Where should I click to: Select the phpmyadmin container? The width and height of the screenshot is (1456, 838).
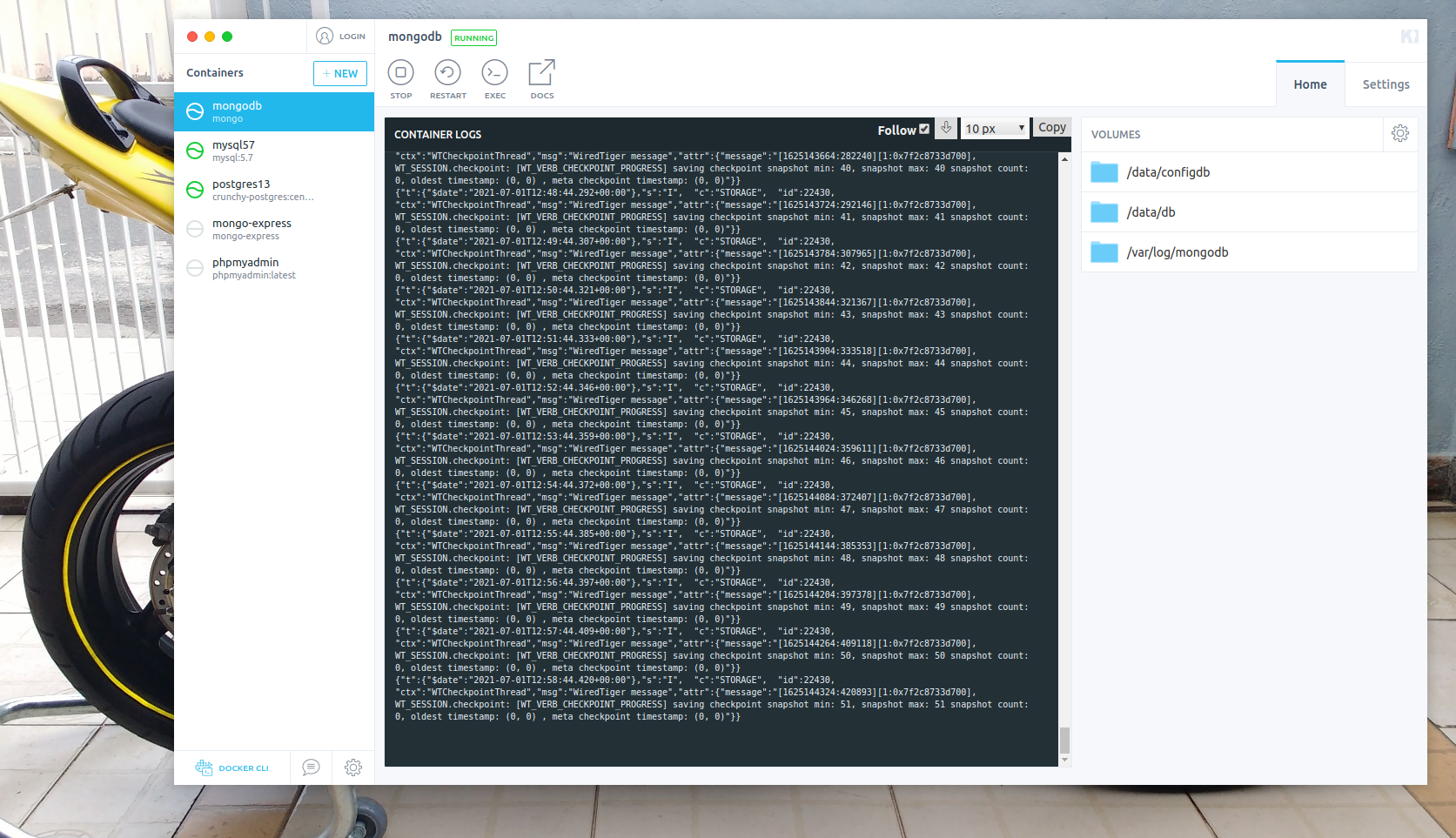point(274,268)
